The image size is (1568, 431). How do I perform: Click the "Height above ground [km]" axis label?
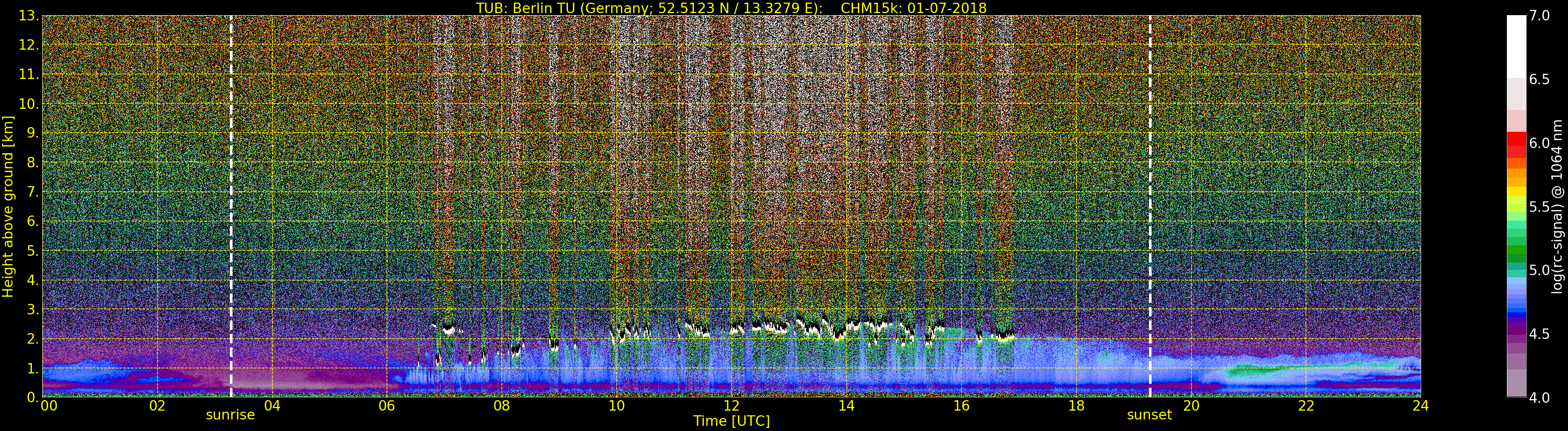click(8, 207)
